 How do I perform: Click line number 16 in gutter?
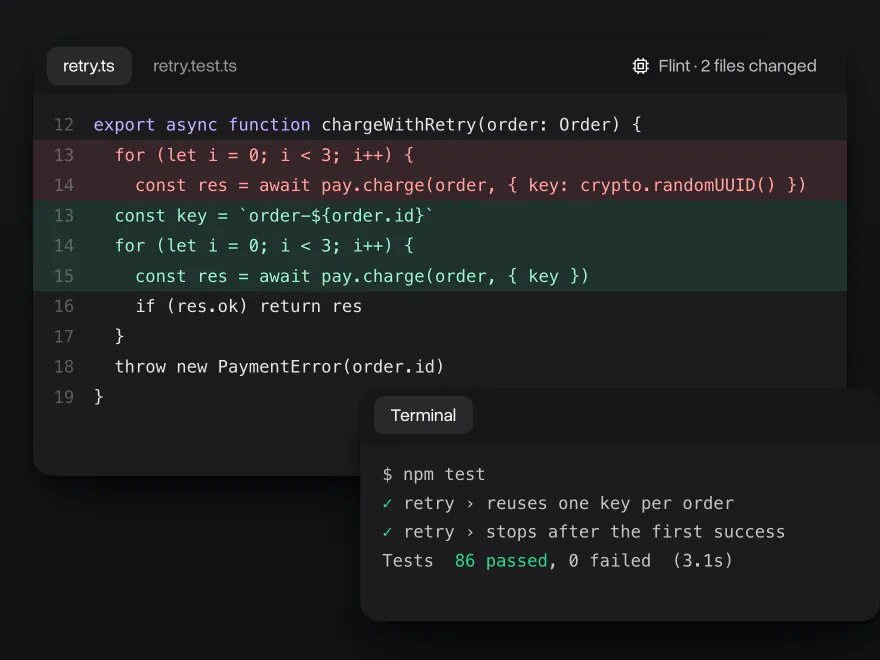click(x=64, y=306)
